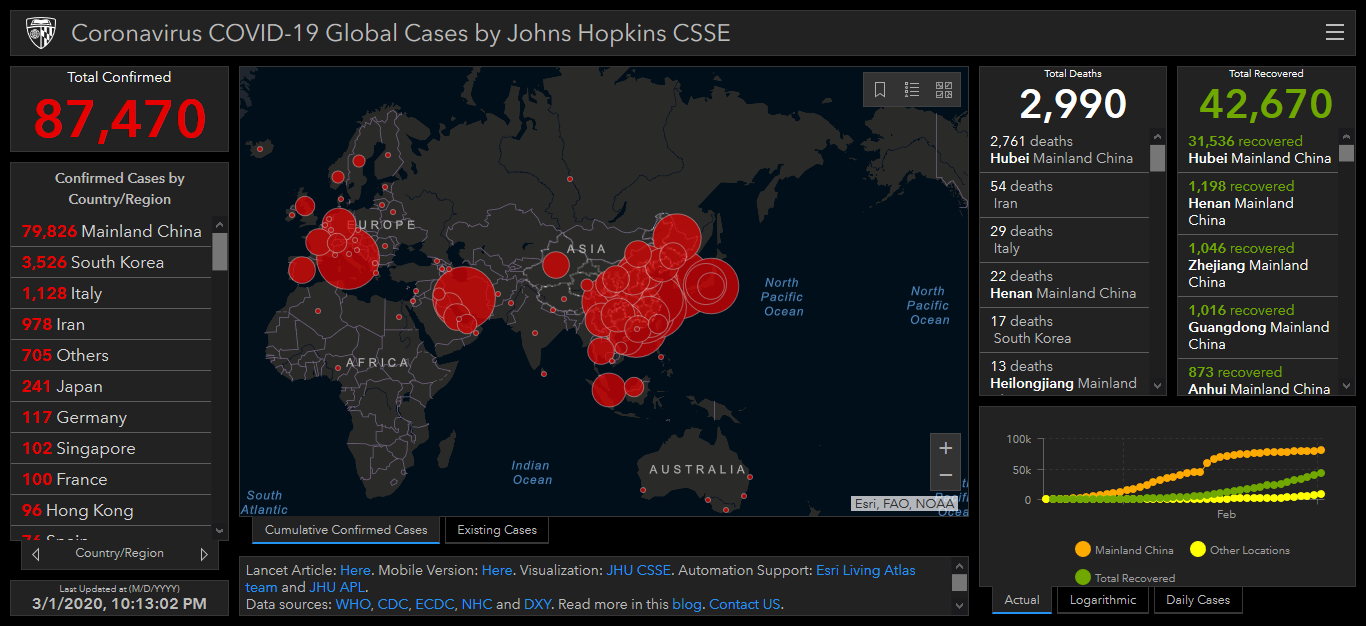Screen dimensions: 1366x626
Task: Open the ECDC data source link
Action: (435, 604)
